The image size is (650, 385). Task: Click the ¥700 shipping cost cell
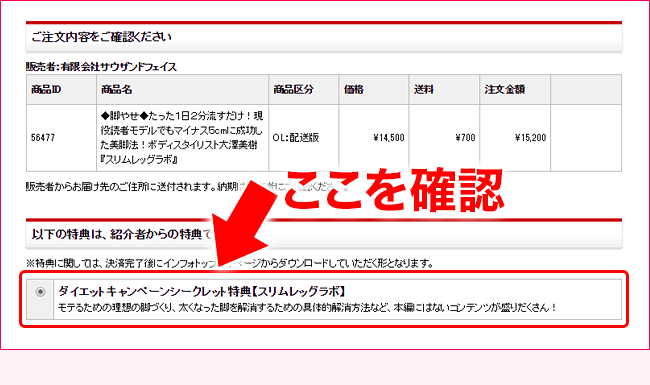click(444, 138)
